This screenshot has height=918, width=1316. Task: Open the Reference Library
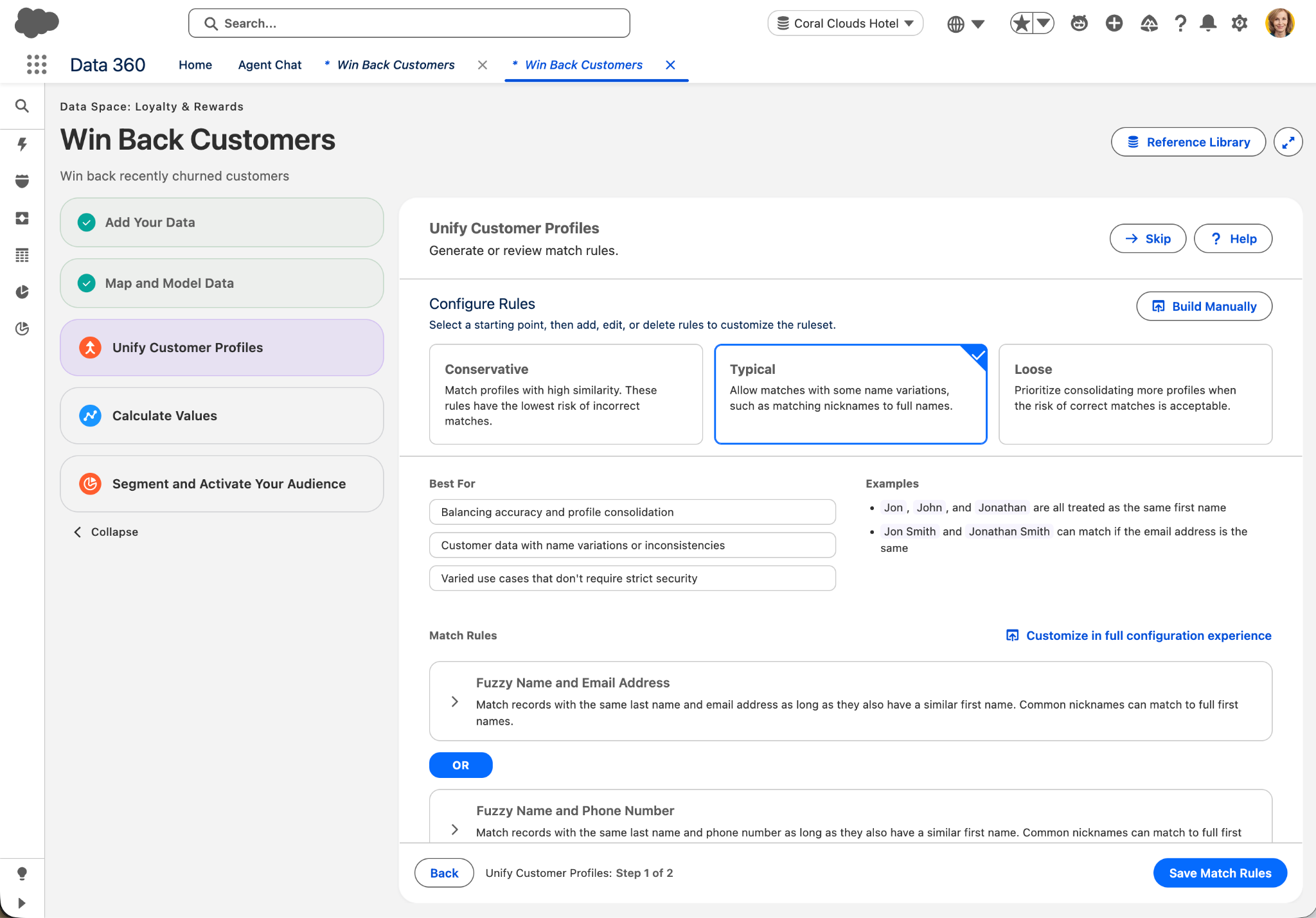tap(1188, 142)
